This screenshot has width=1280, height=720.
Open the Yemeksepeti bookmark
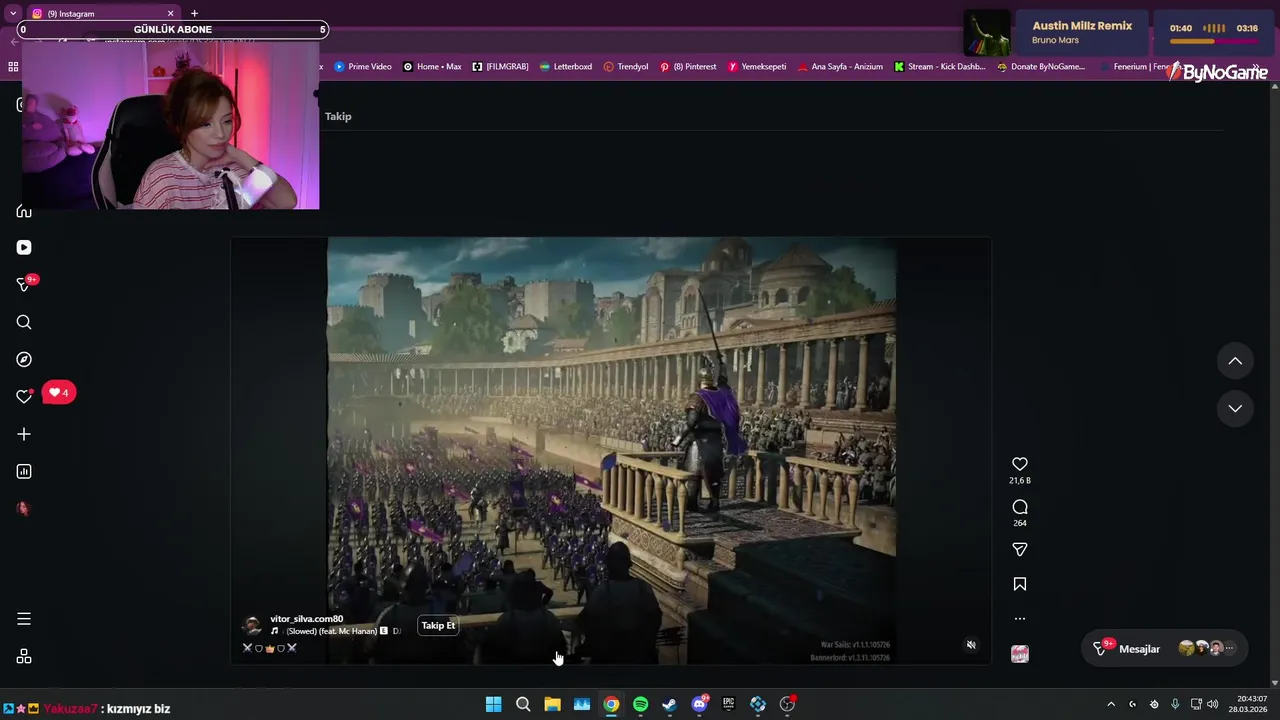tap(757, 67)
